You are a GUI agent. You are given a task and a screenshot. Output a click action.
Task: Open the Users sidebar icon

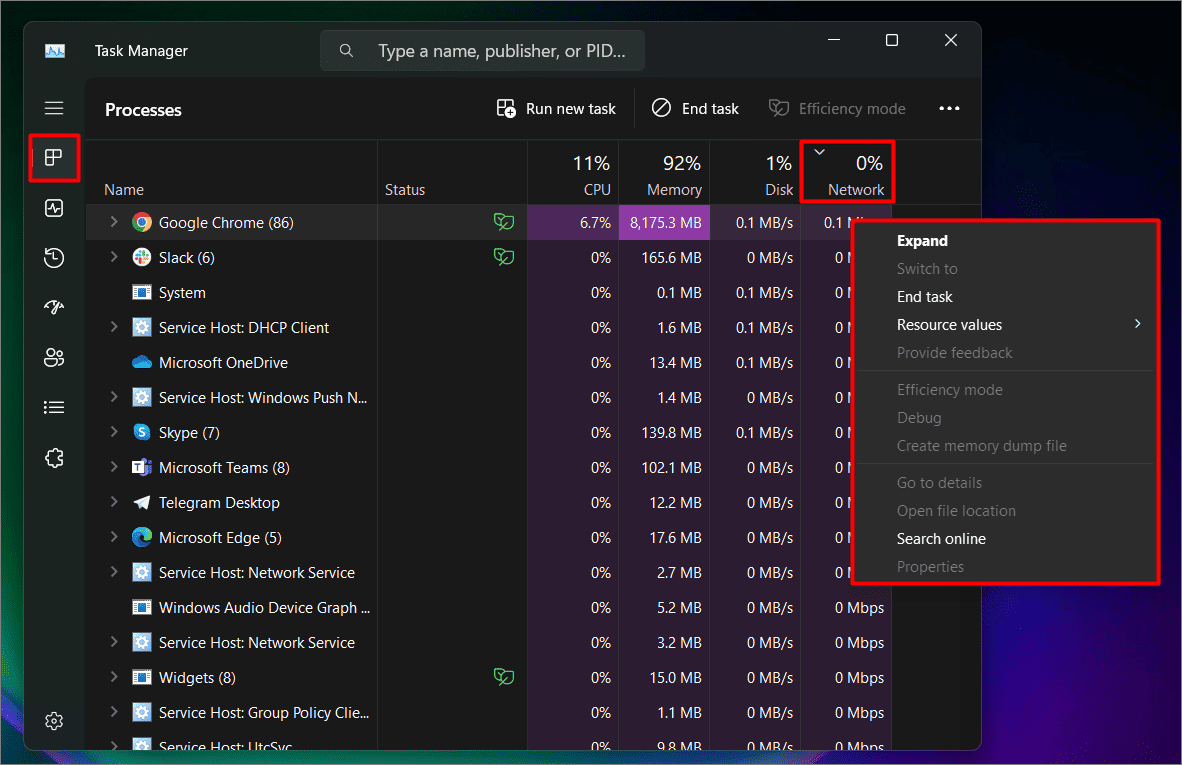tap(54, 358)
